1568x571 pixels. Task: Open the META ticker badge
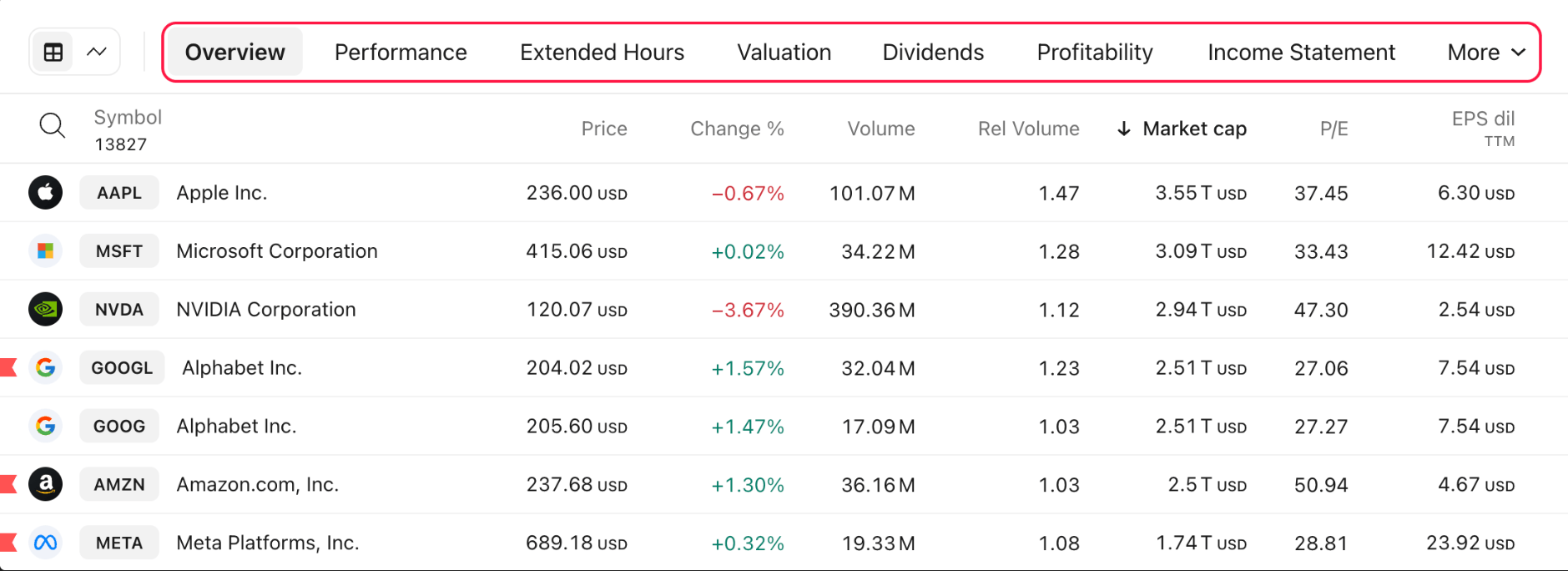click(x=119, y=543)
